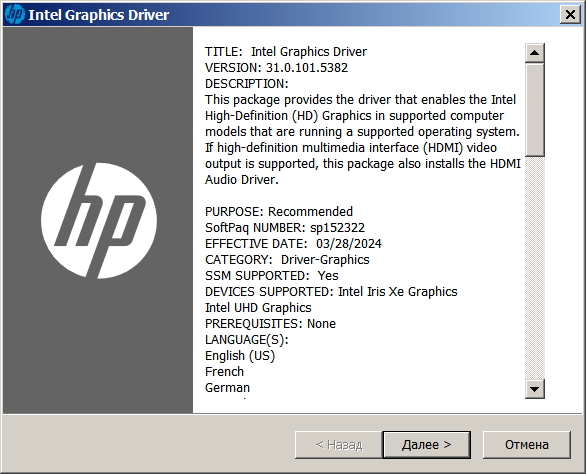Click the VERSION: 31.0.101.5382 line
Screen dimensions: 586x474
coord(276,68)
